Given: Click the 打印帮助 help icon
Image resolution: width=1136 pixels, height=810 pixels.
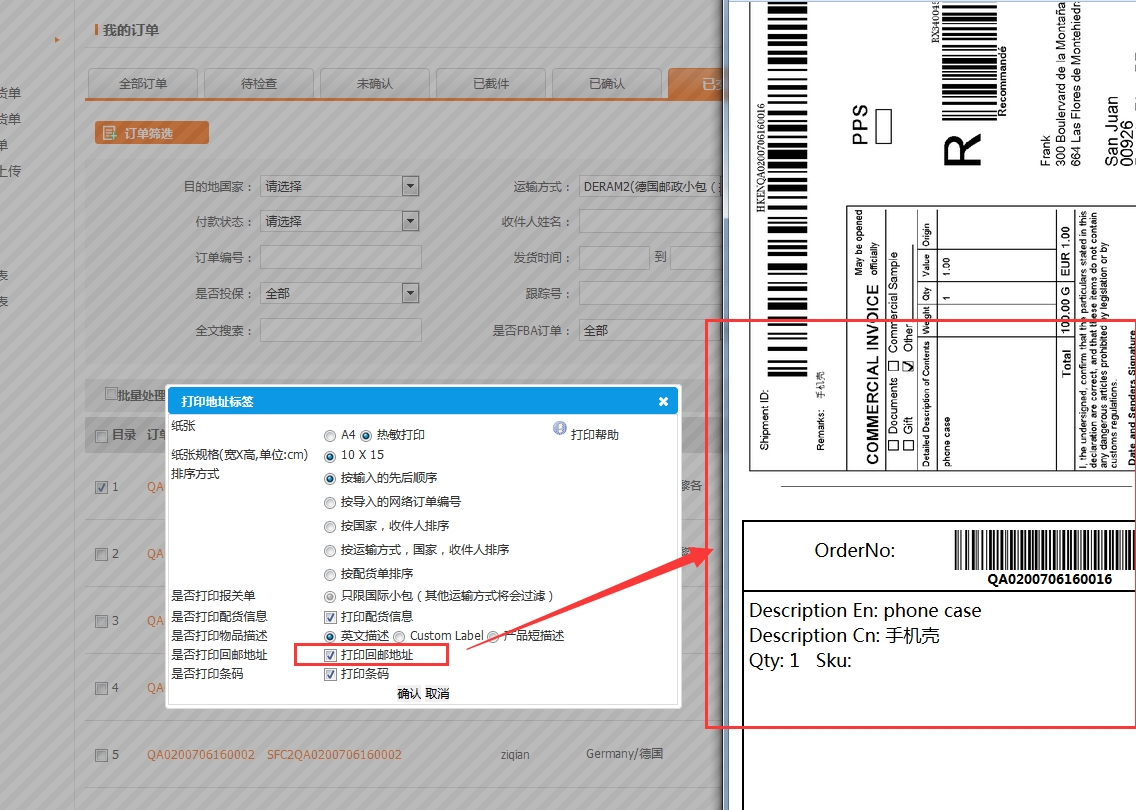Looking at the screenshot, I should click(560, 428).
